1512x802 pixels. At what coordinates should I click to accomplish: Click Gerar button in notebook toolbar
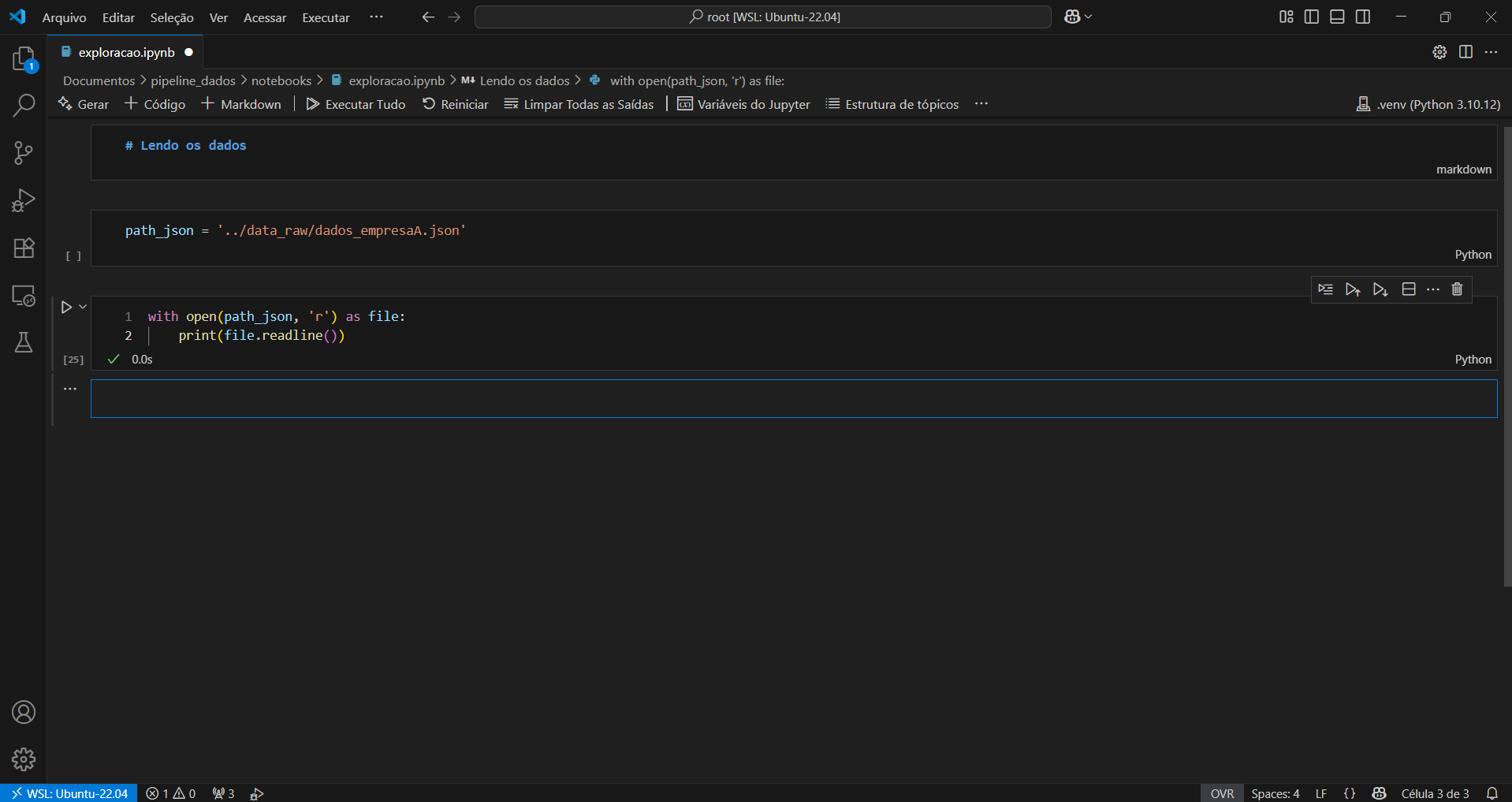pyautogui.click(x=84, y=104)
